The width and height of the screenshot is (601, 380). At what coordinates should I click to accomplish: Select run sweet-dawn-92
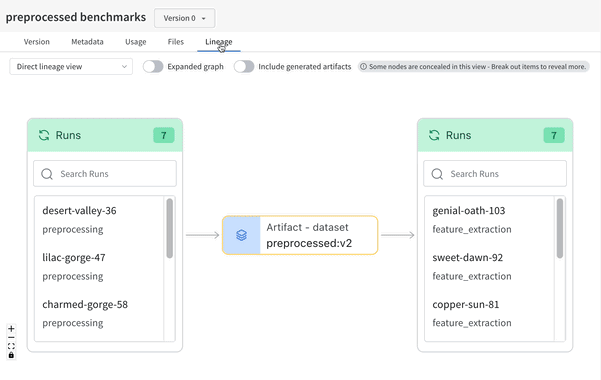(x=468, y=258)
